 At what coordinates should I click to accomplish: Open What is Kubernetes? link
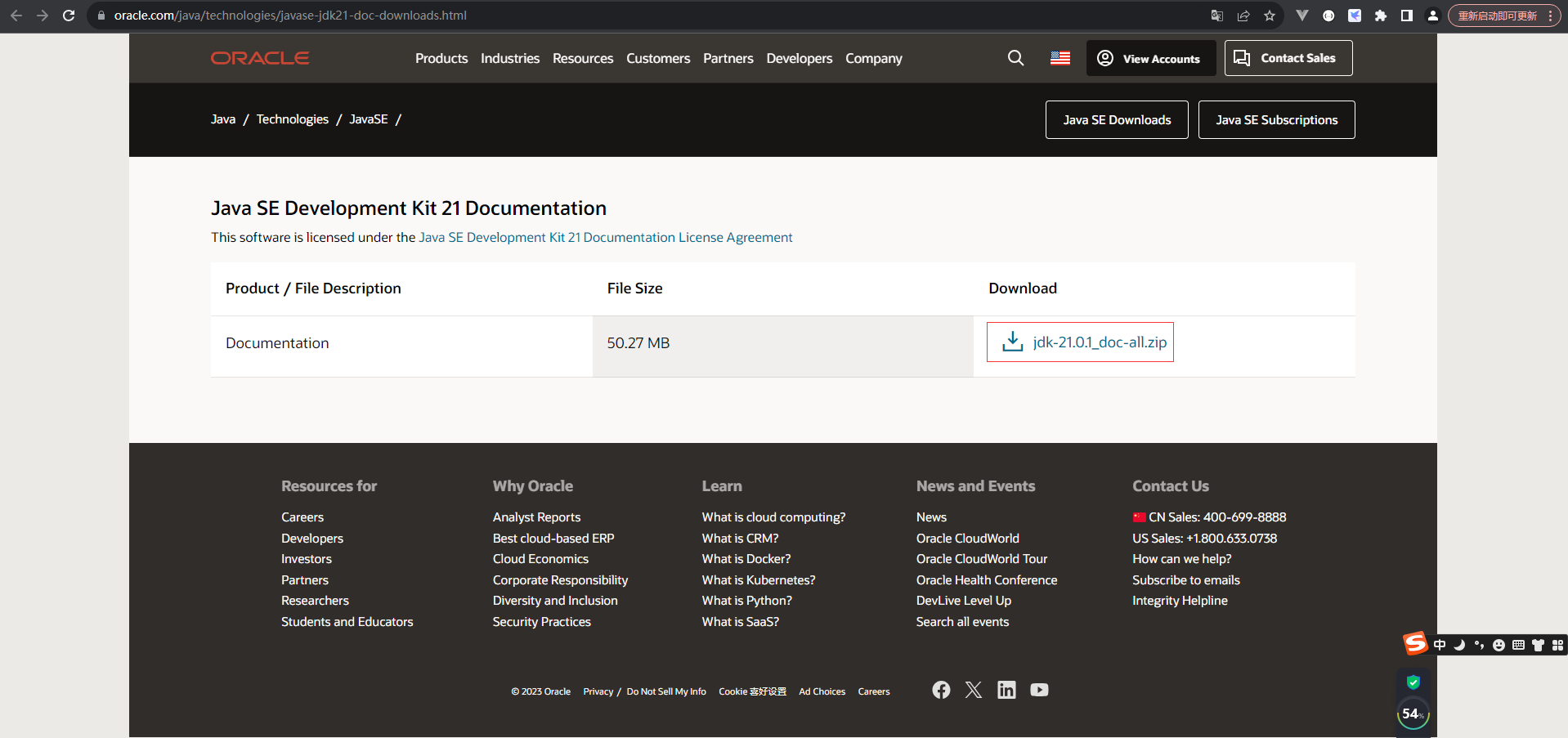click(x=759, y=580)
